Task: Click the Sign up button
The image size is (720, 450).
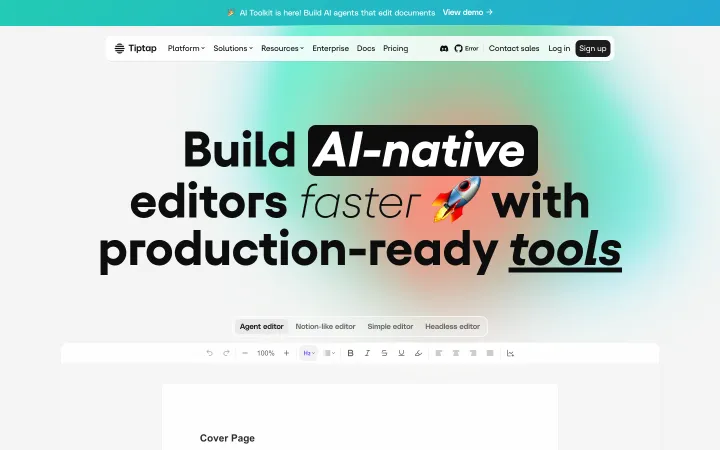Action: (593, 48)
